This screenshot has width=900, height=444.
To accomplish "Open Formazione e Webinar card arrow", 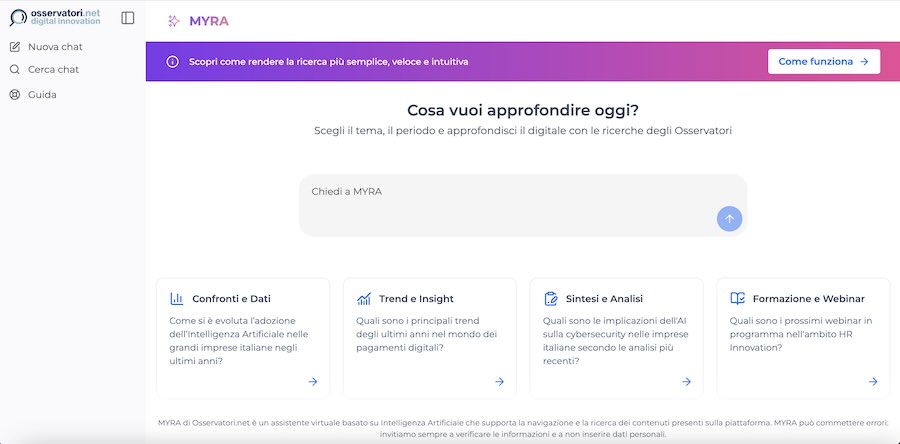I will (x=873, y=381).
